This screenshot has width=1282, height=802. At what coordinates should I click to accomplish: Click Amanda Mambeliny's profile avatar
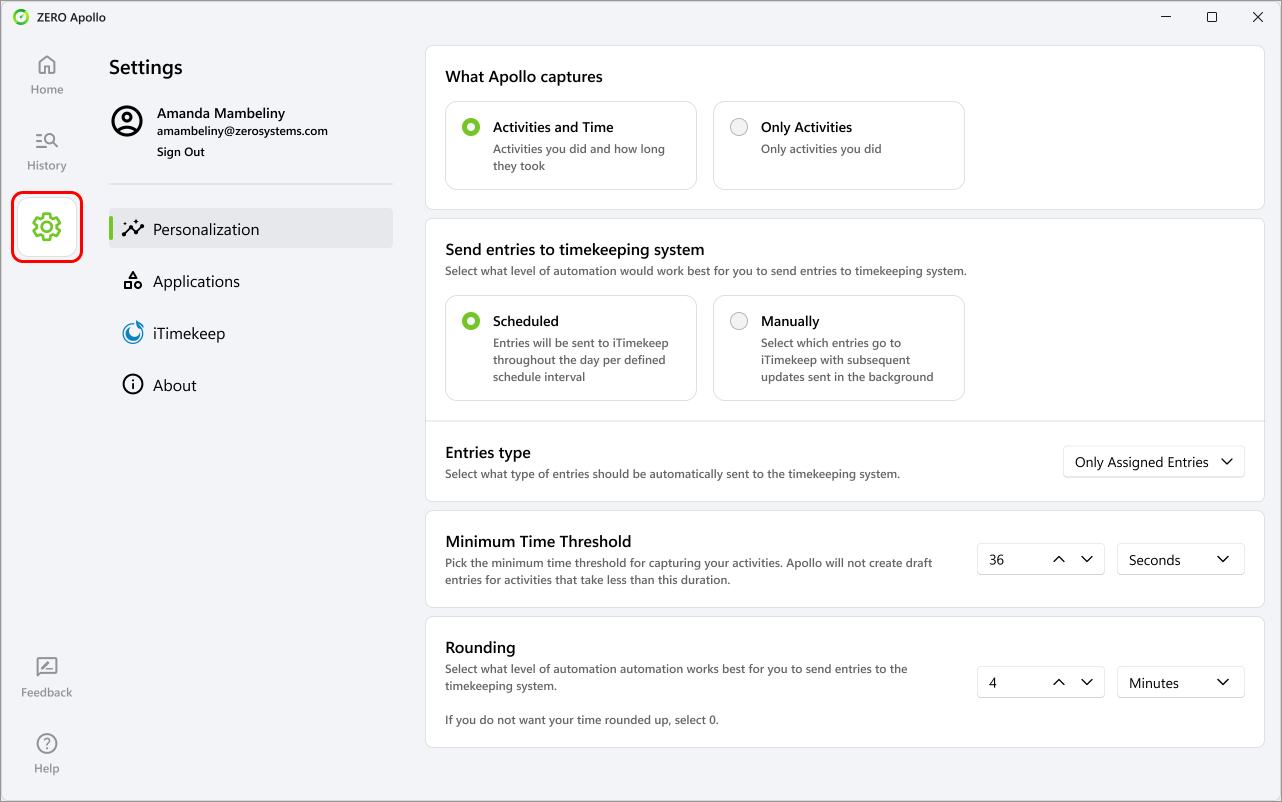126,122
